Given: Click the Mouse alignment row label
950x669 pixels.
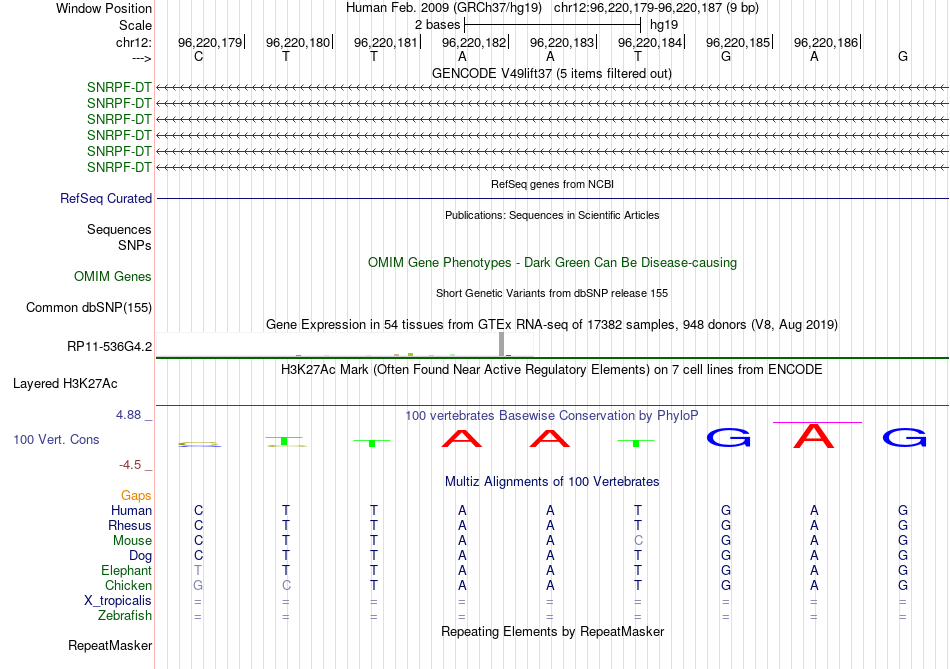Looking at the screenshot, I should pyautogui.click(x=132, y=541).
